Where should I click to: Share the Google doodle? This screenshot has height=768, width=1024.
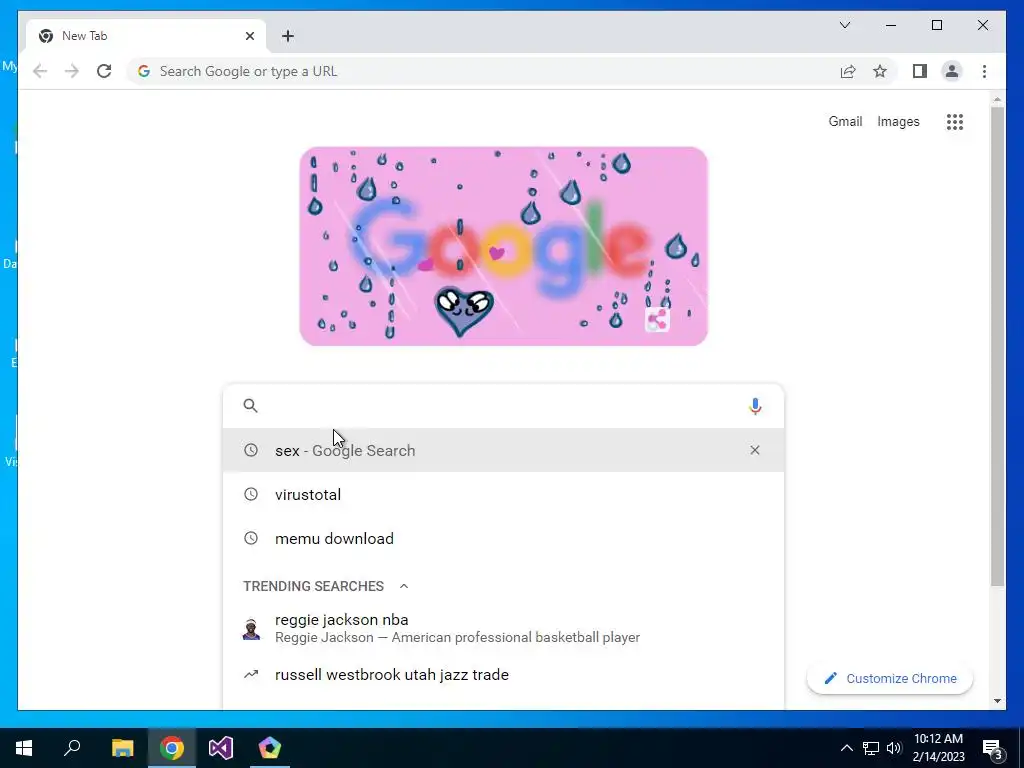pyautogui.click(x=657, y=320)
